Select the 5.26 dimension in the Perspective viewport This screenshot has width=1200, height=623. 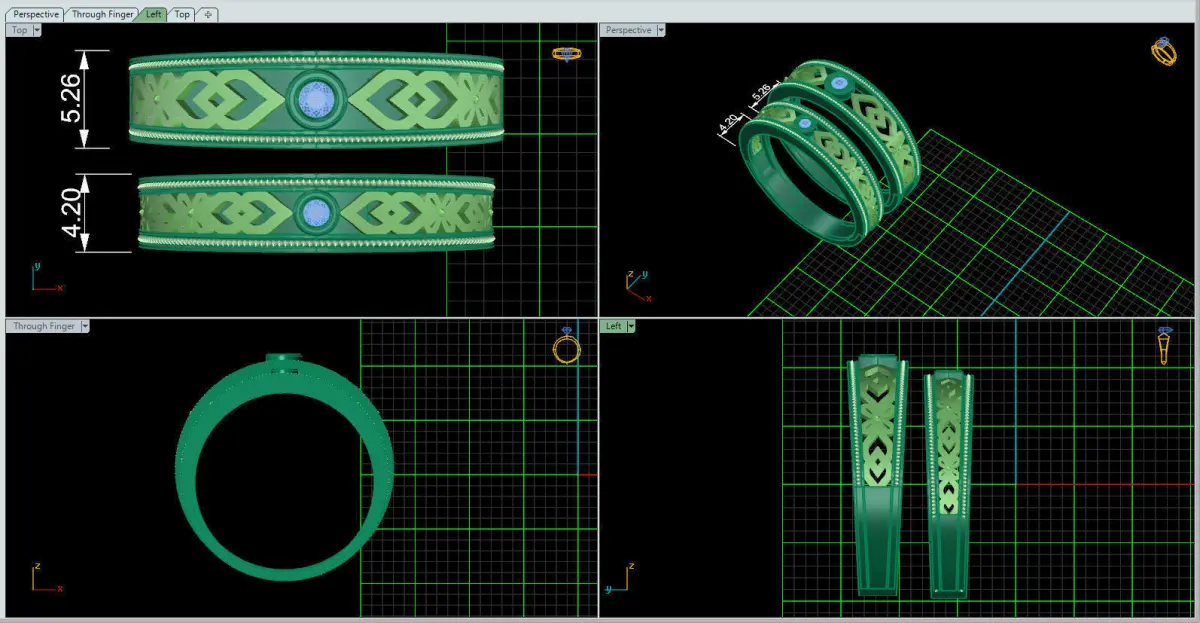pyautogui.click(x=762, y=94)
